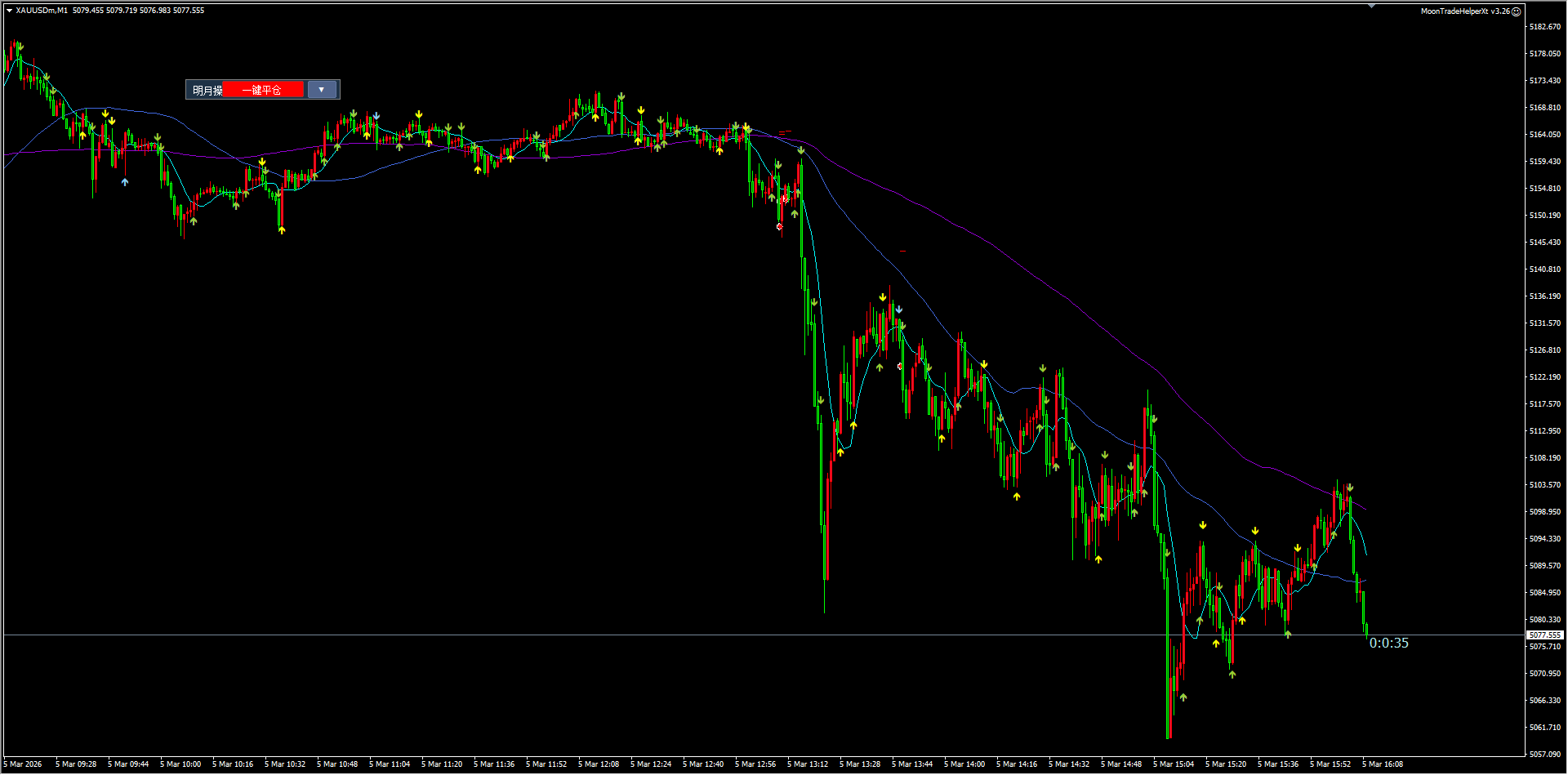Screen dimensions: 1568x775
Task: Expand the panel with the ▼ button
Action: (322, 90)
